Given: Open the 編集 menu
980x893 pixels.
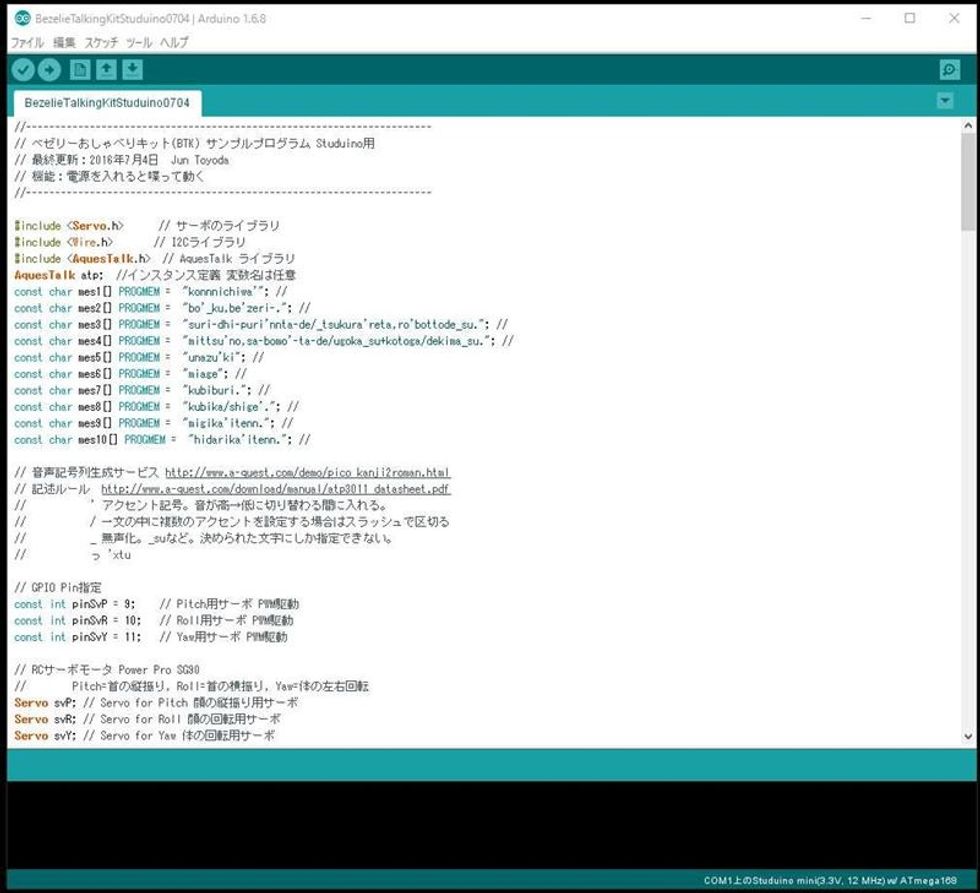Looking at the screenshot, I should [65, 43].
